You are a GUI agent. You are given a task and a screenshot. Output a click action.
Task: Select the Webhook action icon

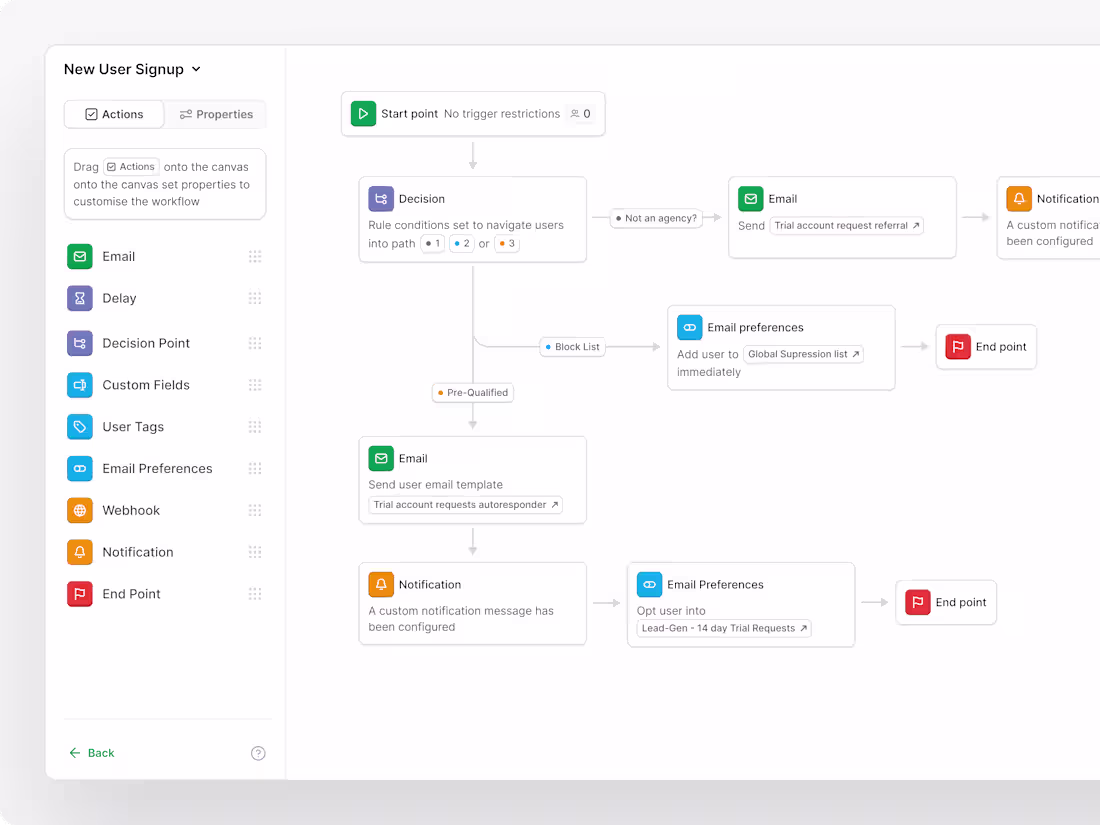coord(80,510)
